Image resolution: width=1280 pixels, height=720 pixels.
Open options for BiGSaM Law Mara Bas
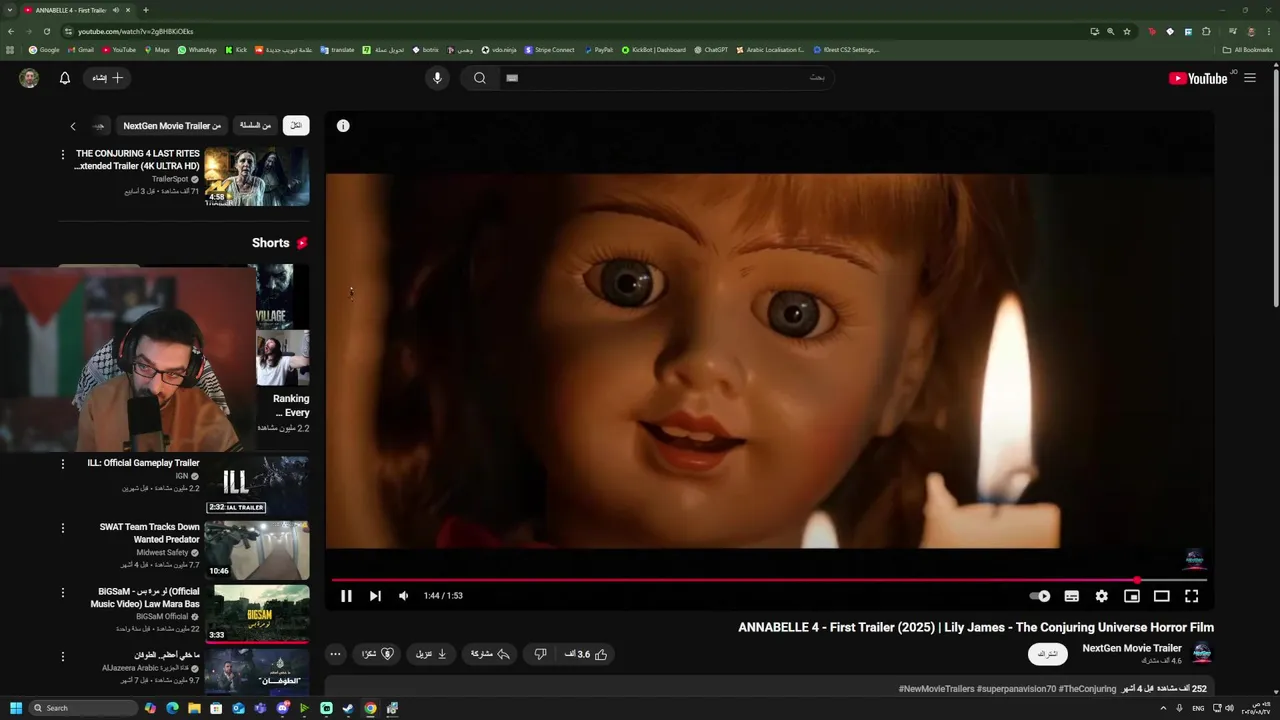click(x=63, y=592)
